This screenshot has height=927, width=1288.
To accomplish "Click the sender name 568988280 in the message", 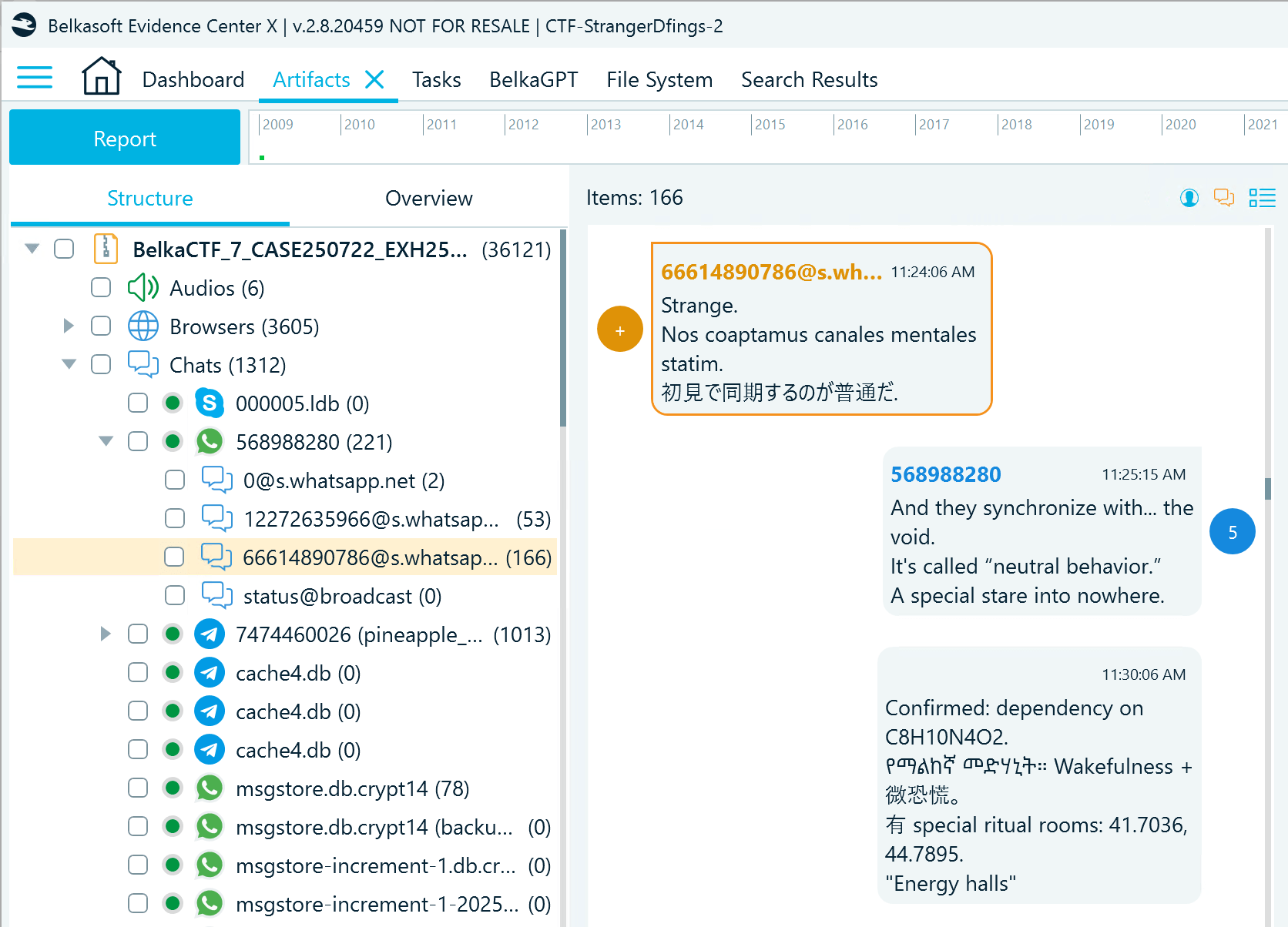I will point(945,474).
